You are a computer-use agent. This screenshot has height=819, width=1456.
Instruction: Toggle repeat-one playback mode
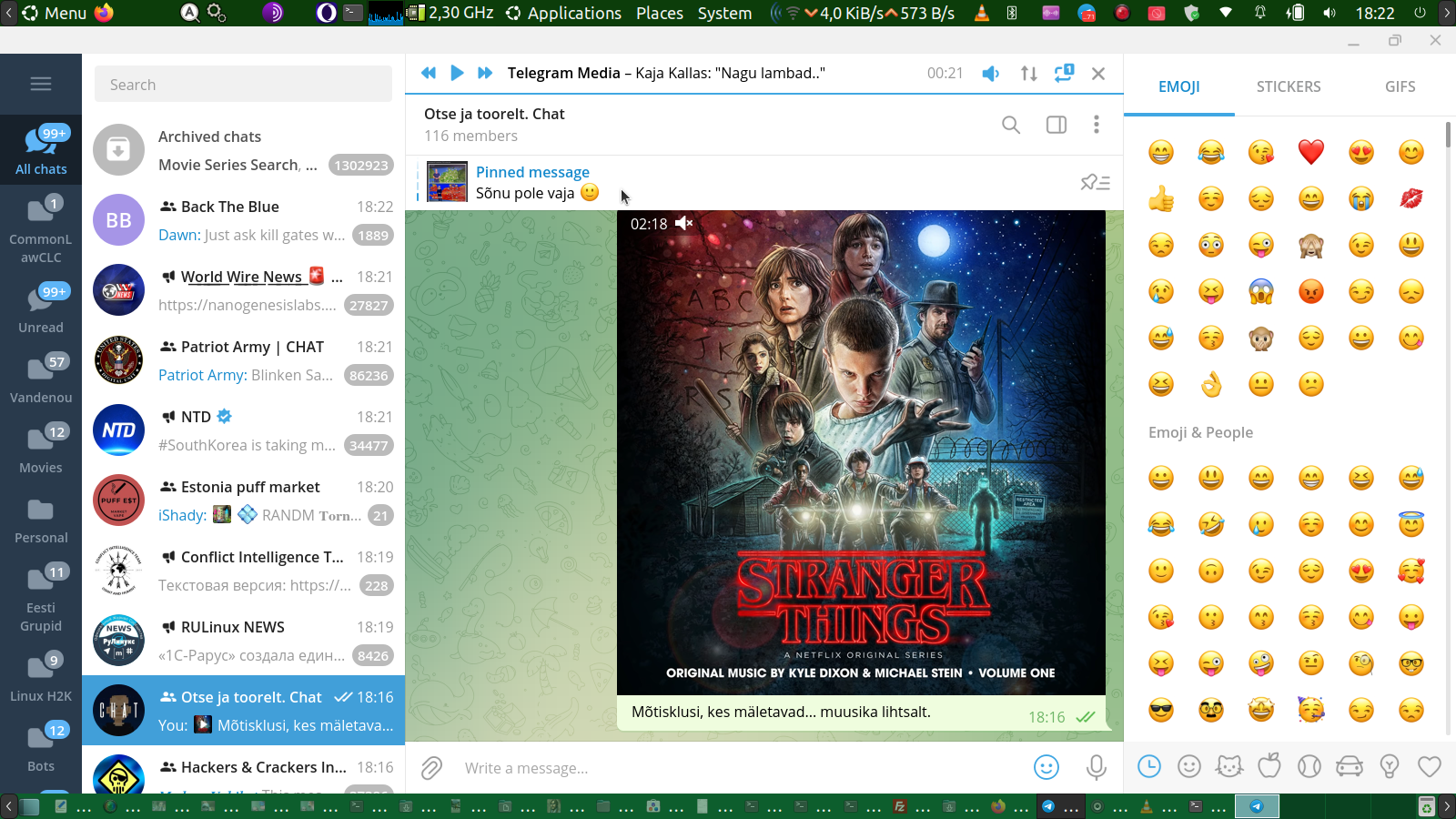[1064, 73]
